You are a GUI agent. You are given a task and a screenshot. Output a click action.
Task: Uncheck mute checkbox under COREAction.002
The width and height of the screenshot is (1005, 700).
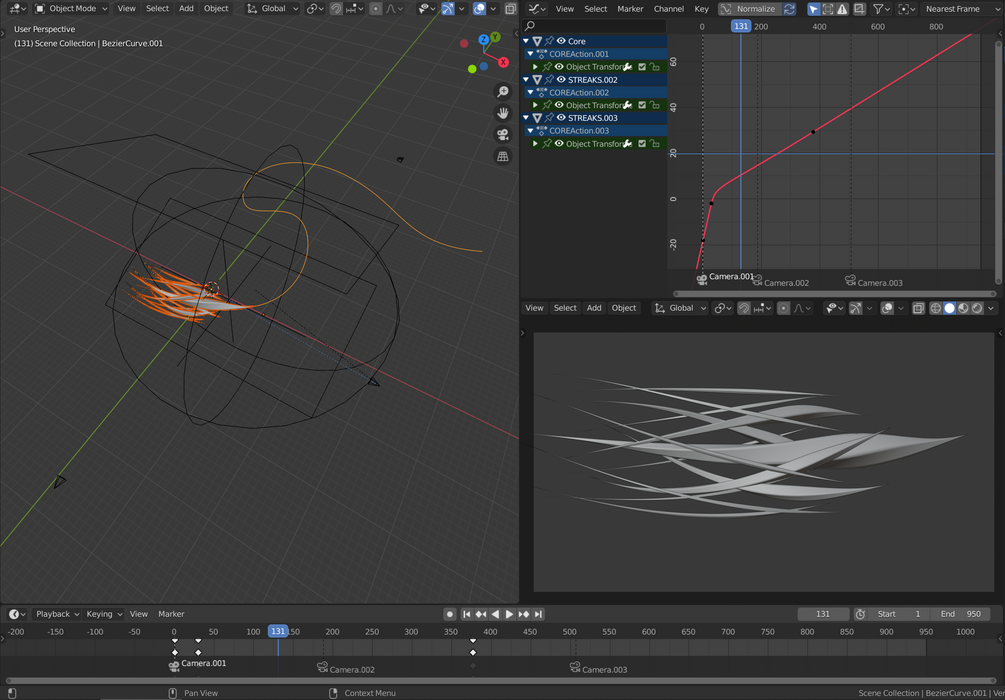pos(642,105)
